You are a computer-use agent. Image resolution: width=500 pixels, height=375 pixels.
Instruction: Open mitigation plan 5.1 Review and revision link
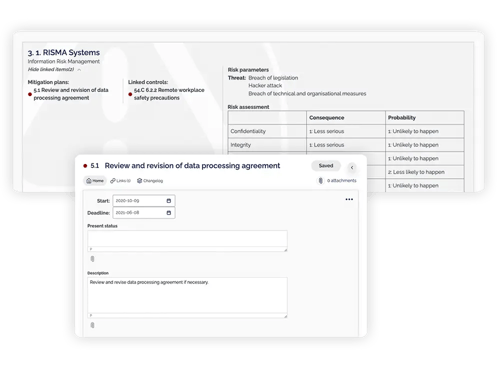click(x=71, y=94)
